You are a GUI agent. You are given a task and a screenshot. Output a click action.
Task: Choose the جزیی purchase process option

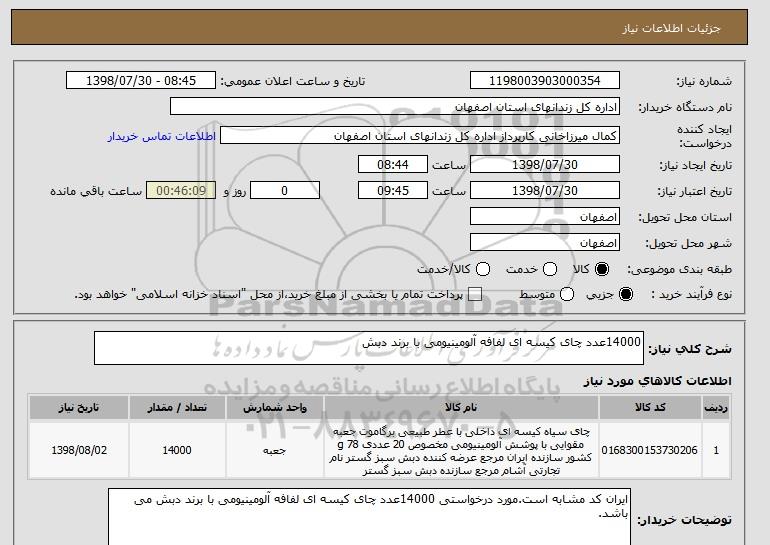pos(626,295)
